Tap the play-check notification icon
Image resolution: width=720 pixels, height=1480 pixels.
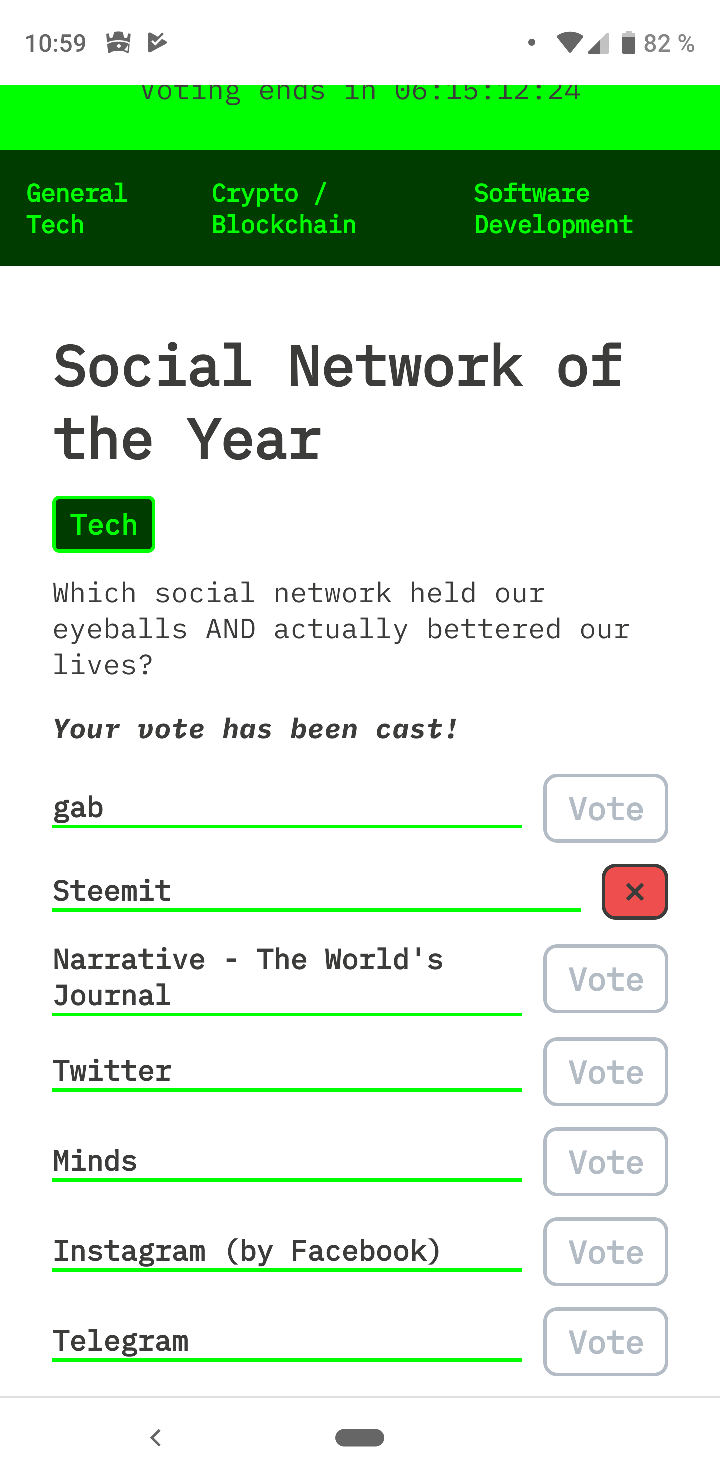click(x=156, y=43)
